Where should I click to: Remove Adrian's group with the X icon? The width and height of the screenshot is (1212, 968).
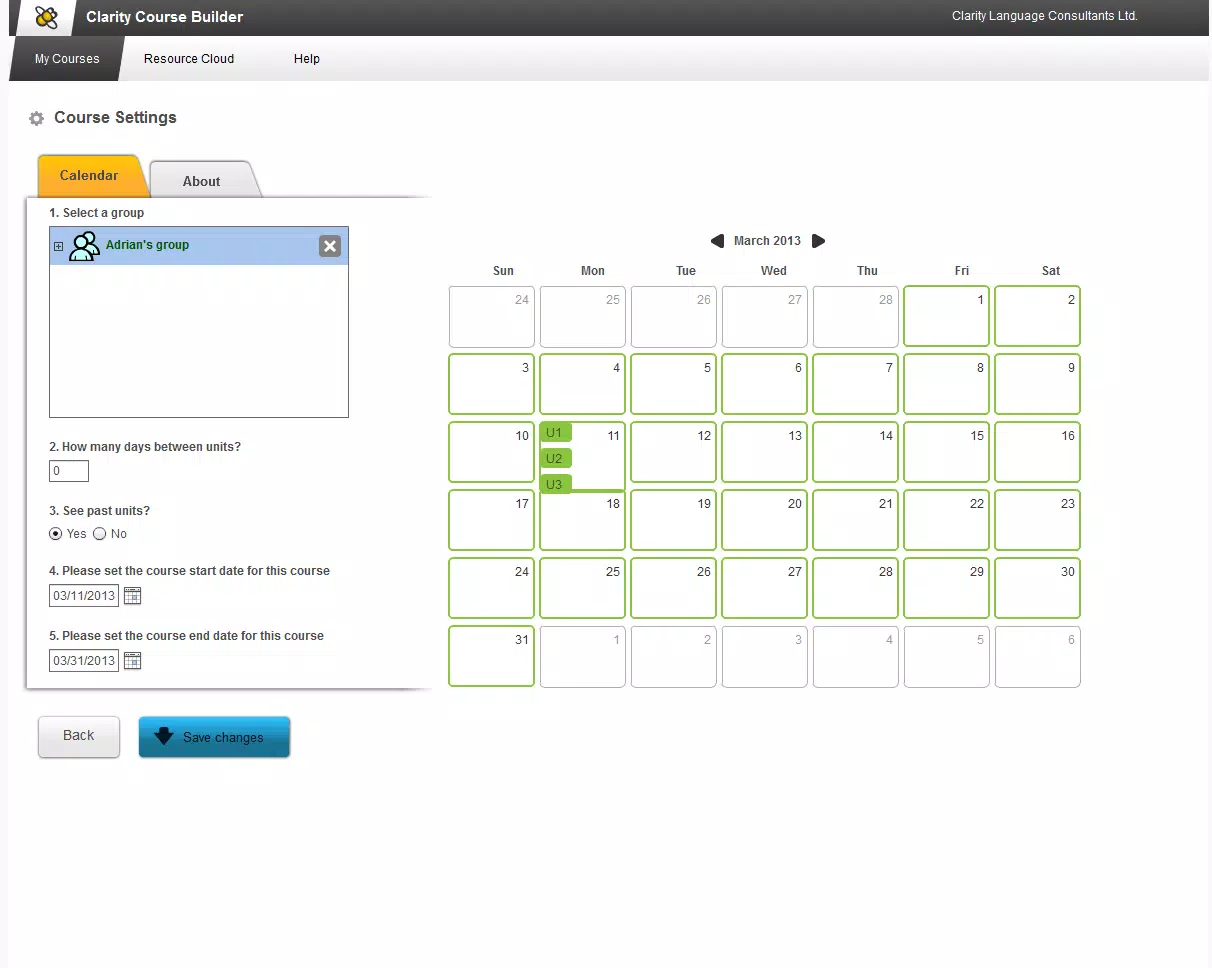click(330, 246)
